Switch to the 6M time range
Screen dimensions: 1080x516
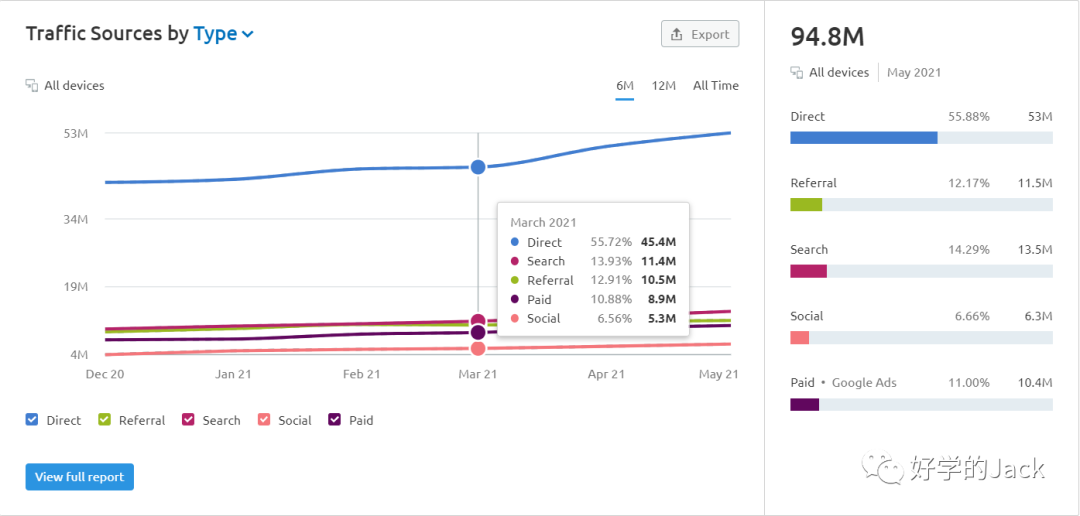pos(625,85)
